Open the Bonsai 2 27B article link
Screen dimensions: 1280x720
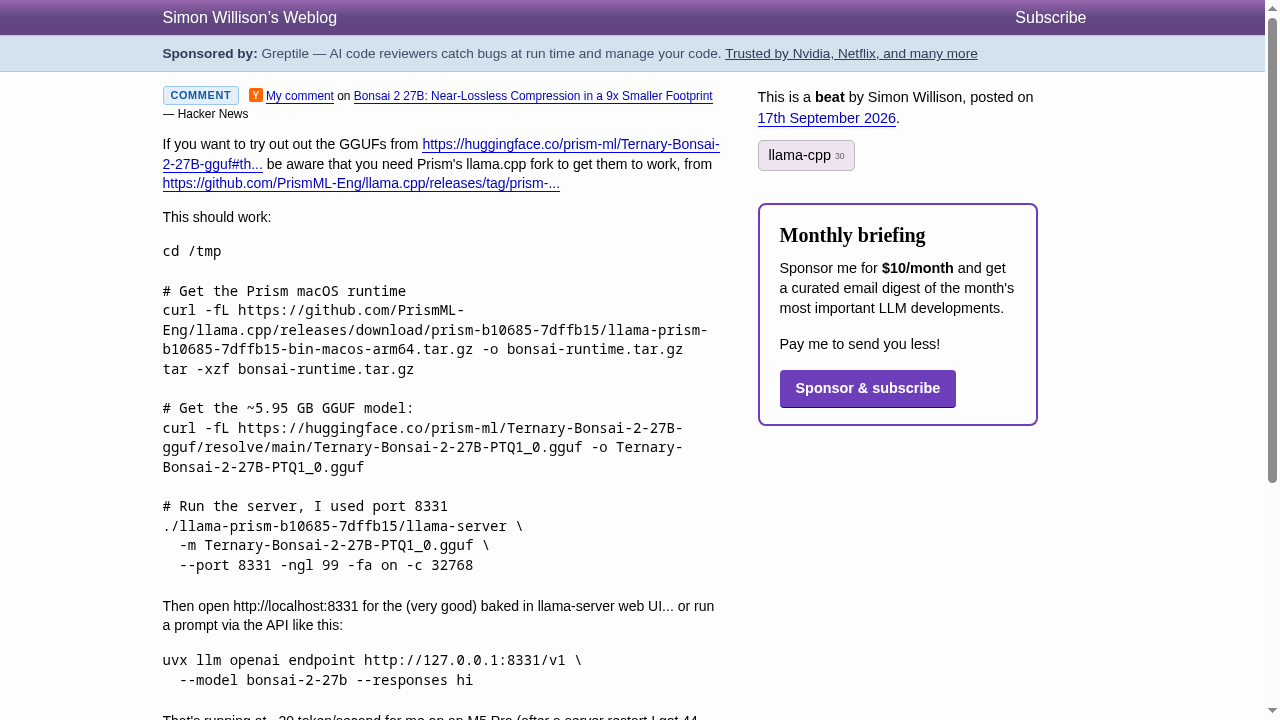pyautogui.click(x=533, y=96)
